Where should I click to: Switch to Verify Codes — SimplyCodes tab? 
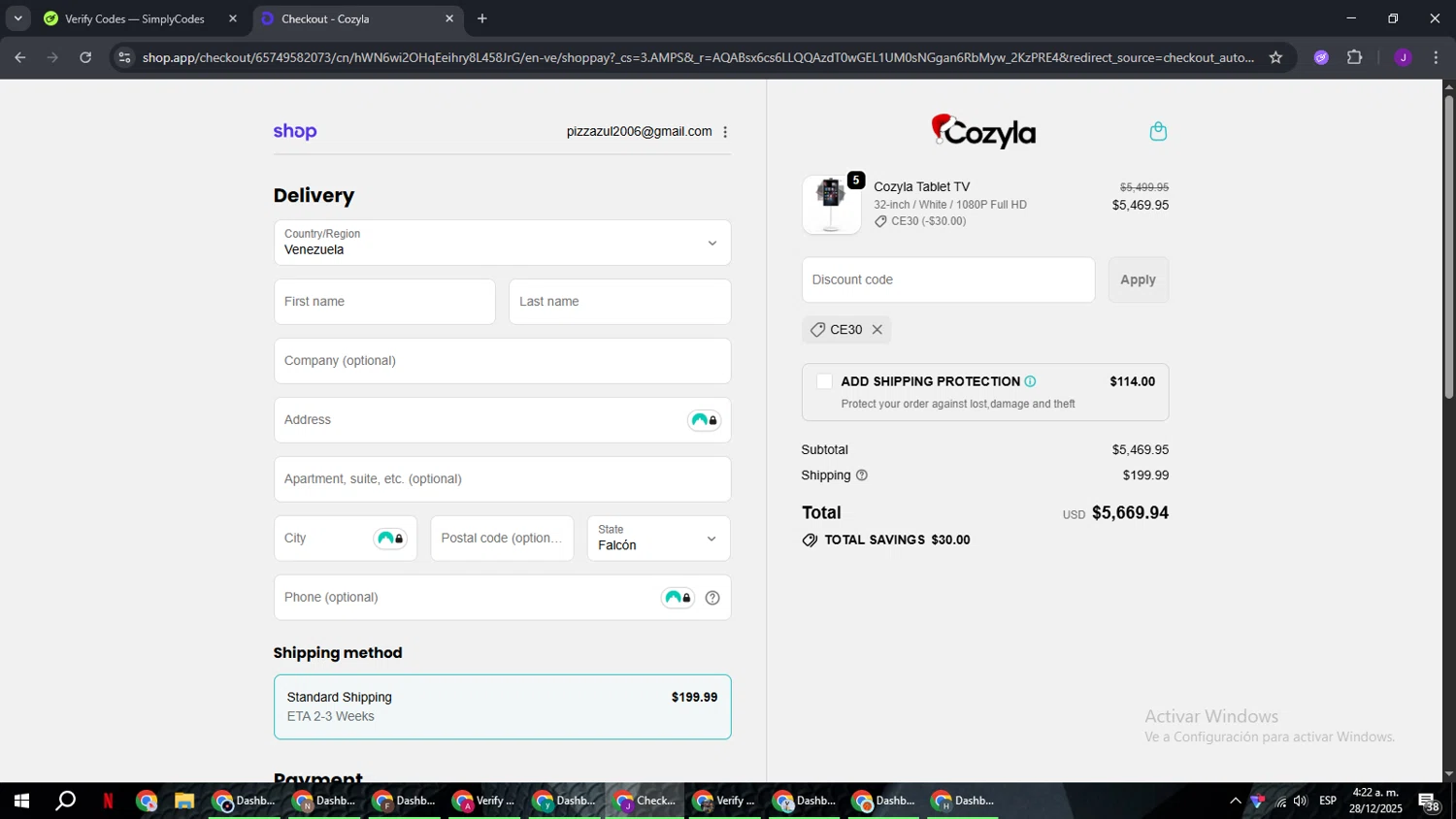tap(134, 18)
